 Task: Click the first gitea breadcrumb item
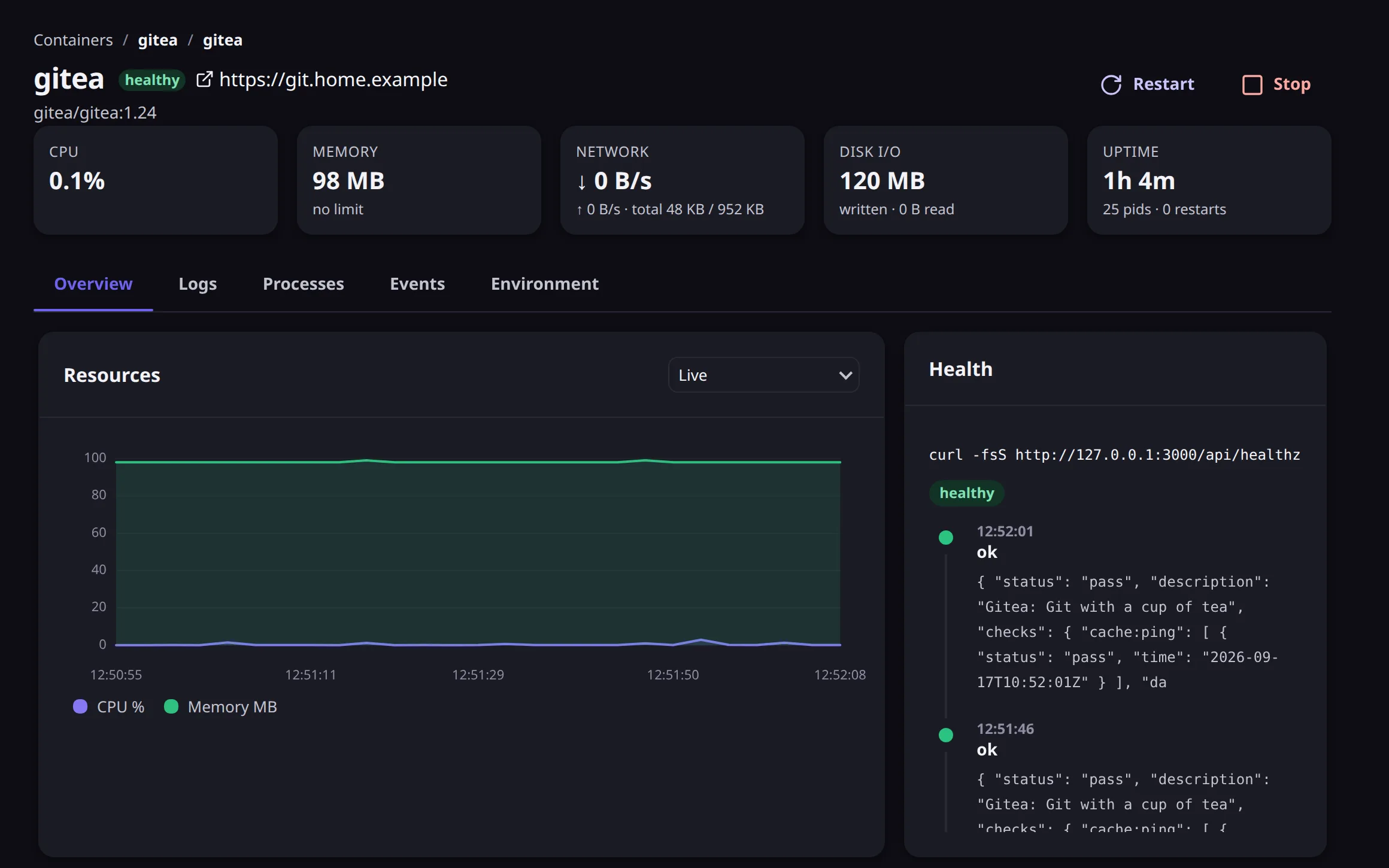click(157, 40)
